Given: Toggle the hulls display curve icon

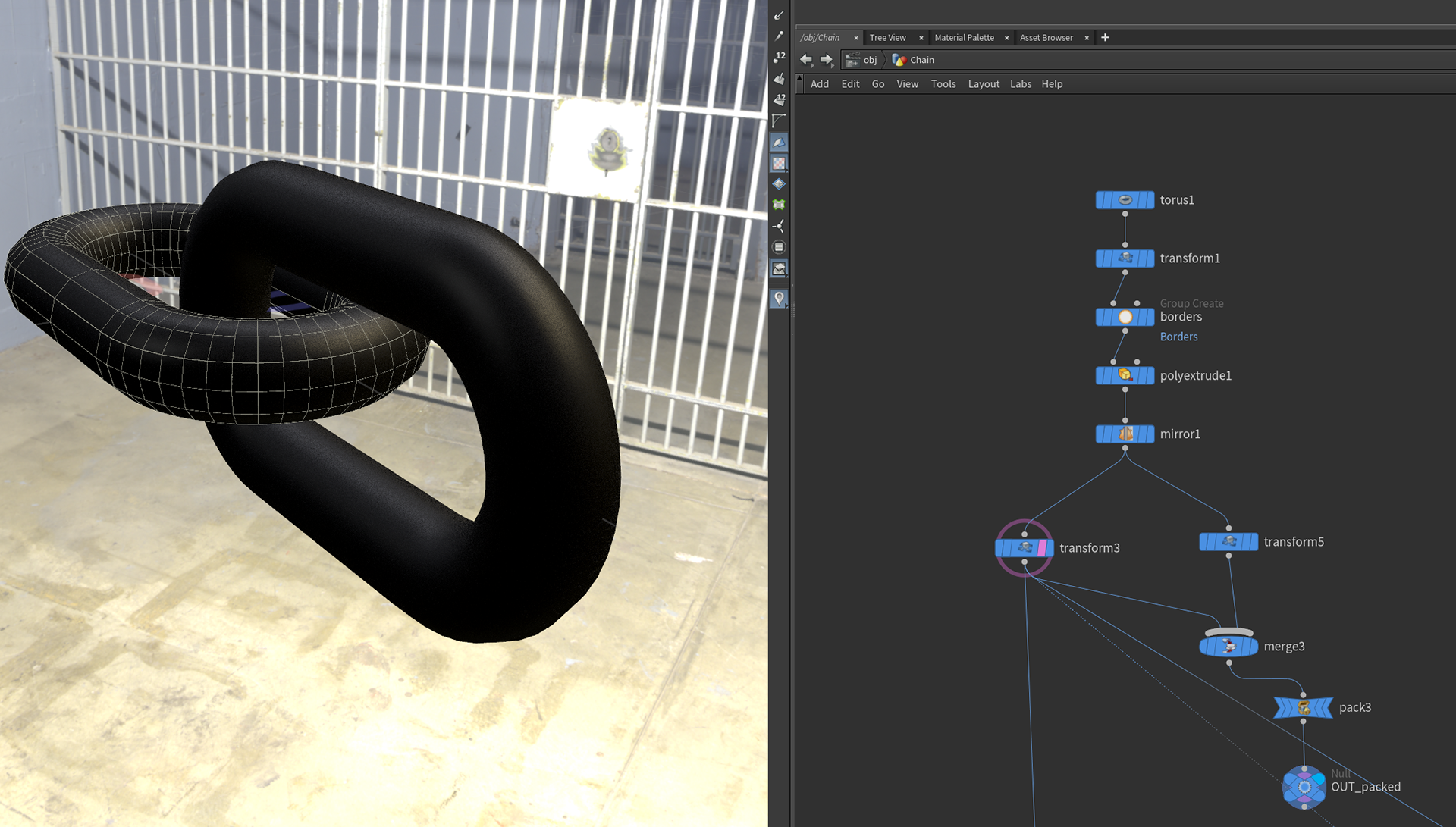Looking at the screenshot, I should [x=779, y=121].
